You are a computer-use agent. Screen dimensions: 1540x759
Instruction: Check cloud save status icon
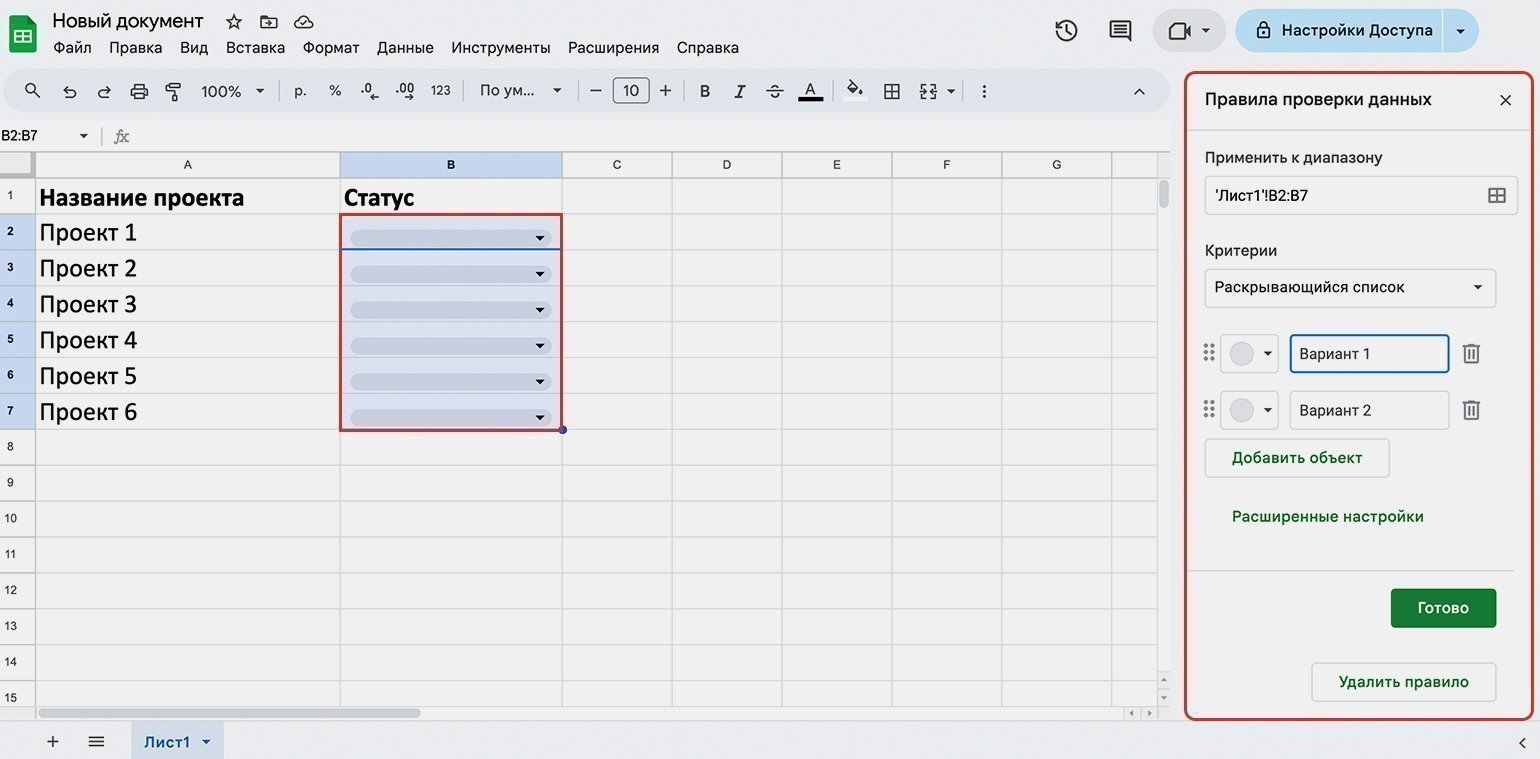point(303,21)
